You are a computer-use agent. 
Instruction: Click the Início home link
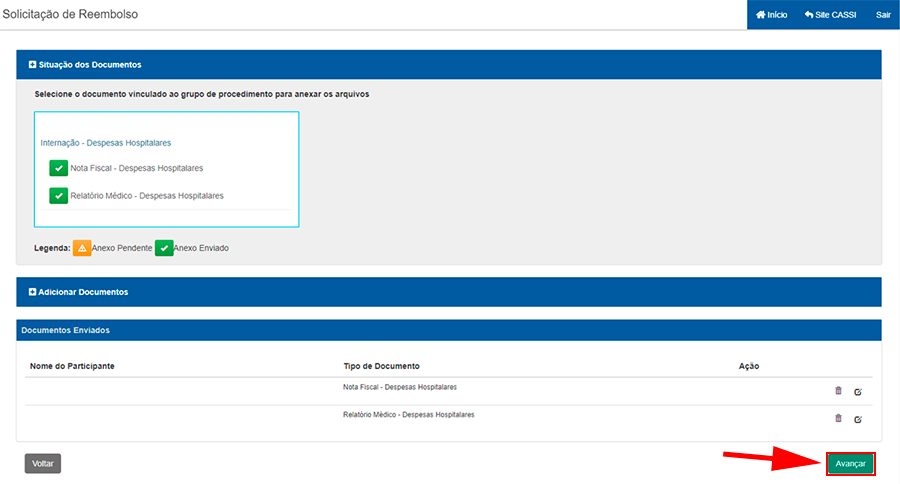click(x=771, y=15)
